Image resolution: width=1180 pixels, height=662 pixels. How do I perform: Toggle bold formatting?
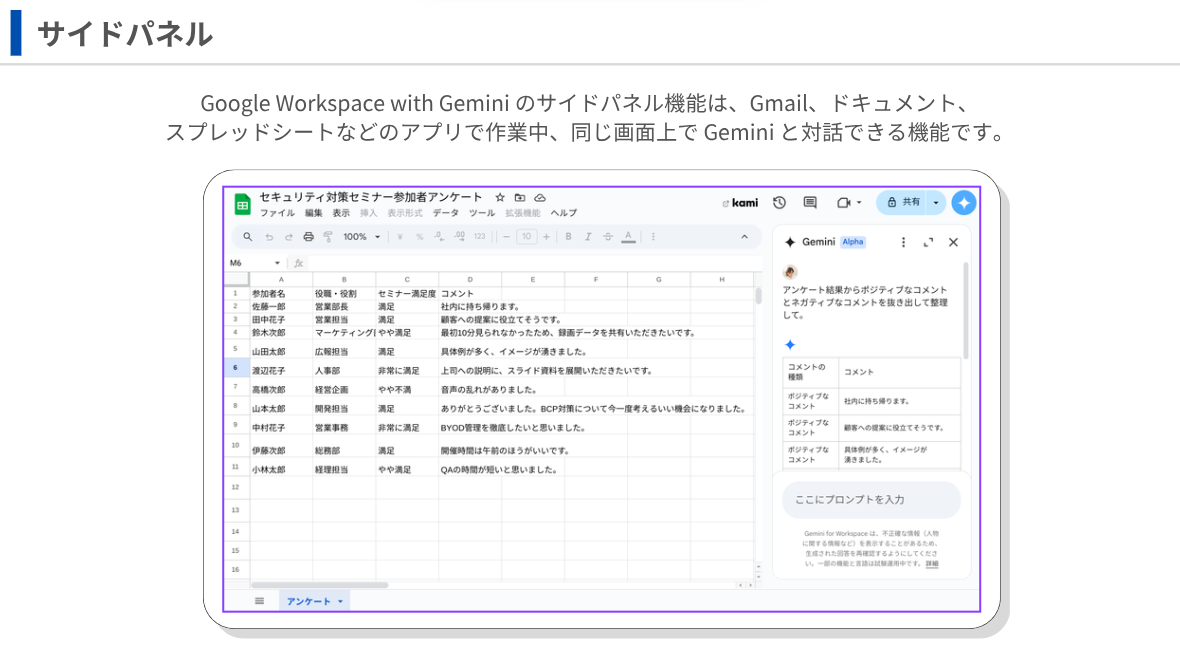coord(568,237)
